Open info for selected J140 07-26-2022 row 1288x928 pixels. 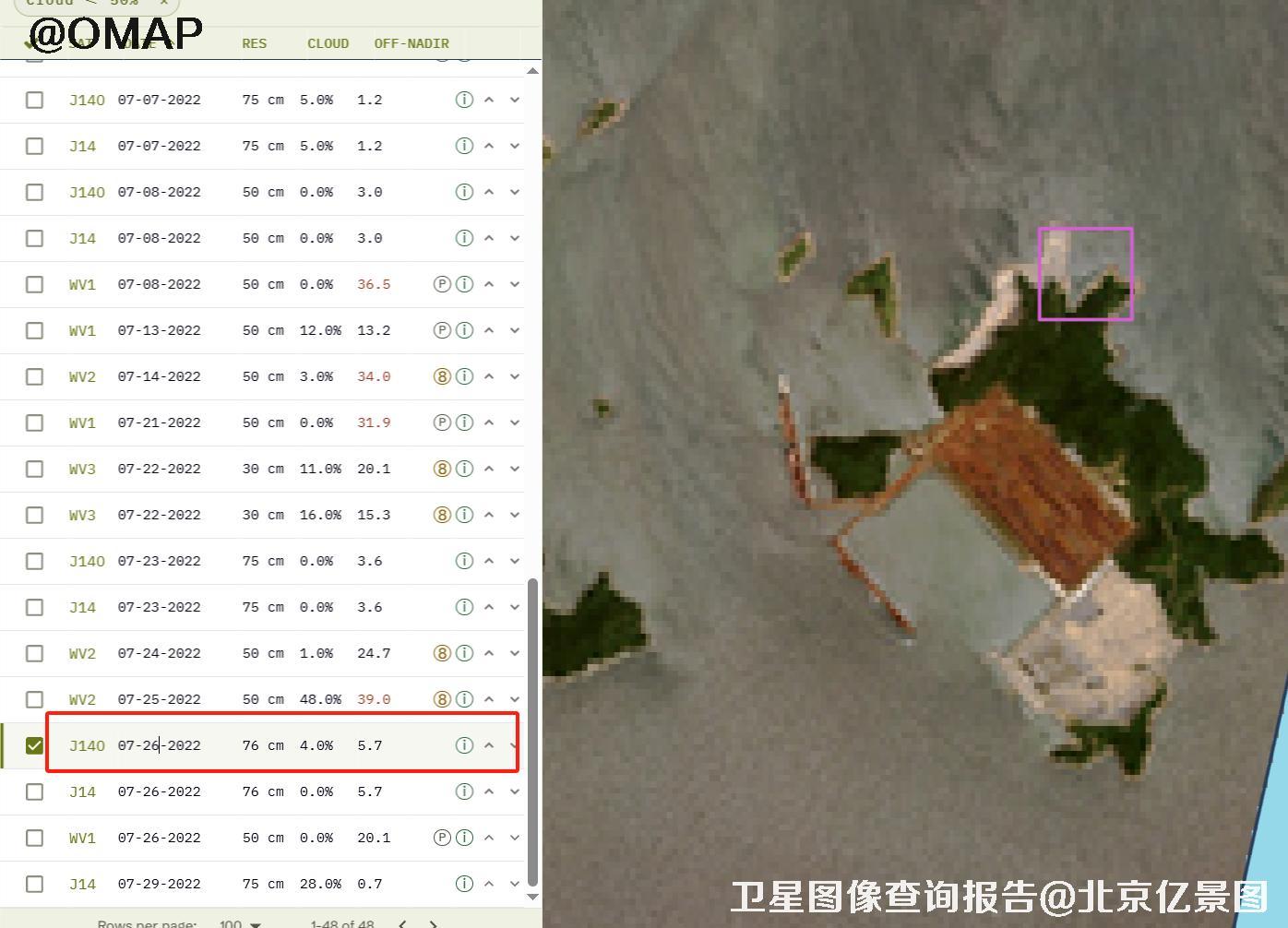pyautogui.click(x=464, y=745)
